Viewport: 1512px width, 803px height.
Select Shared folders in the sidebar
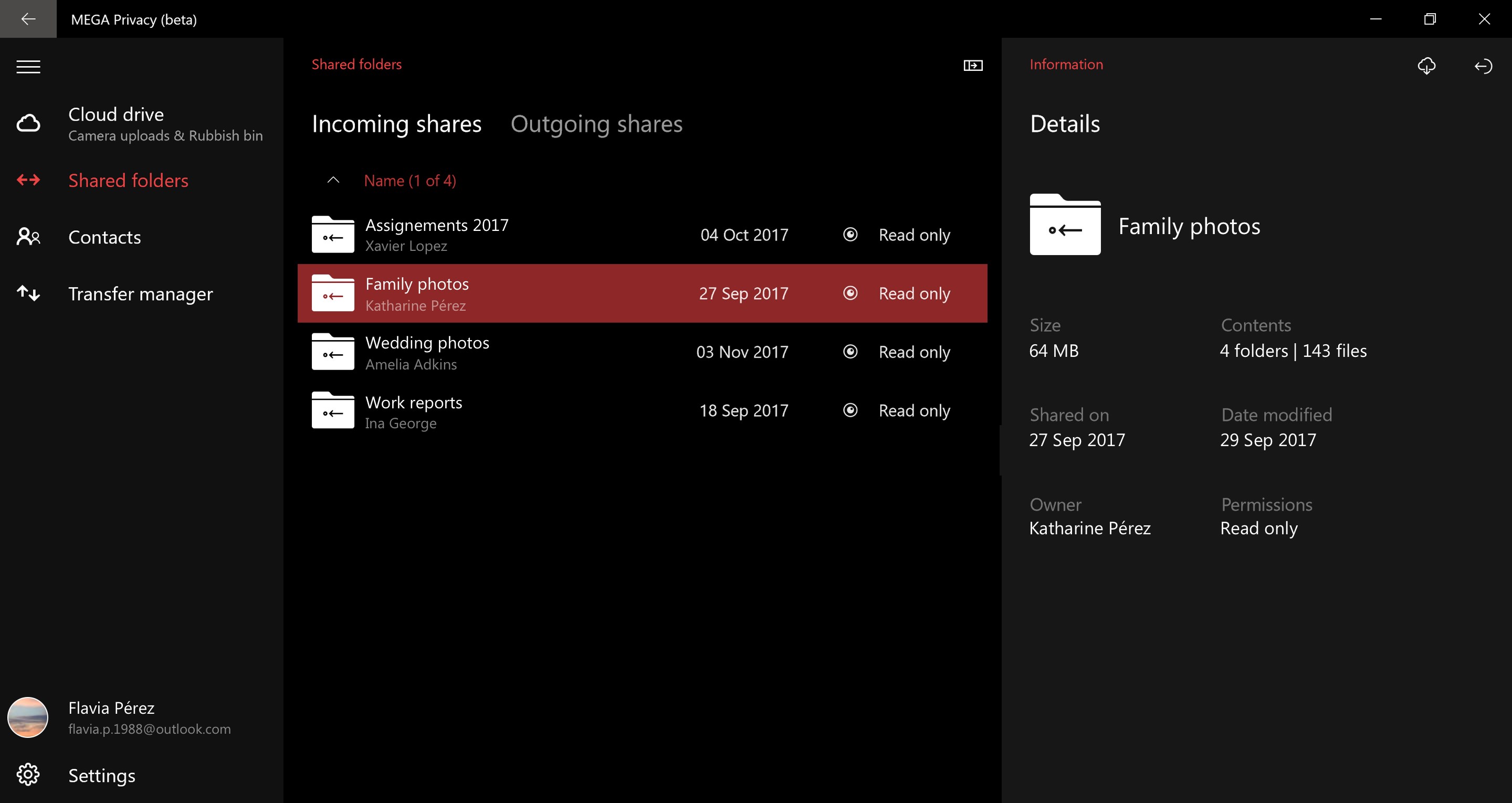(128, 180)
